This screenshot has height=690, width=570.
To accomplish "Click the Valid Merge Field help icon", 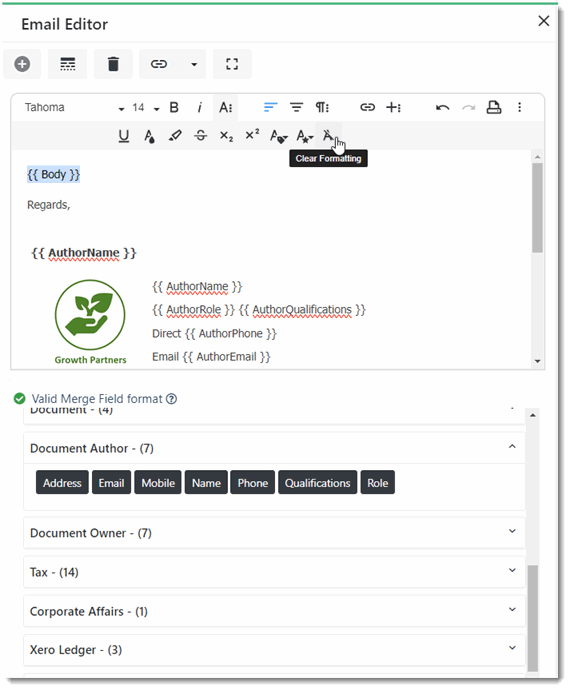I will 172,399.
